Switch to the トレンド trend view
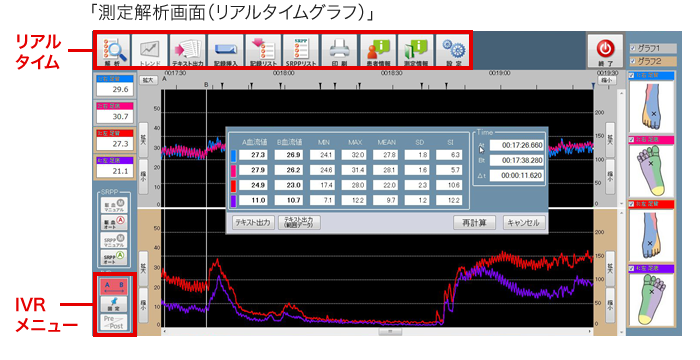The width and height of the screenshot is (700, 360). 150,50
